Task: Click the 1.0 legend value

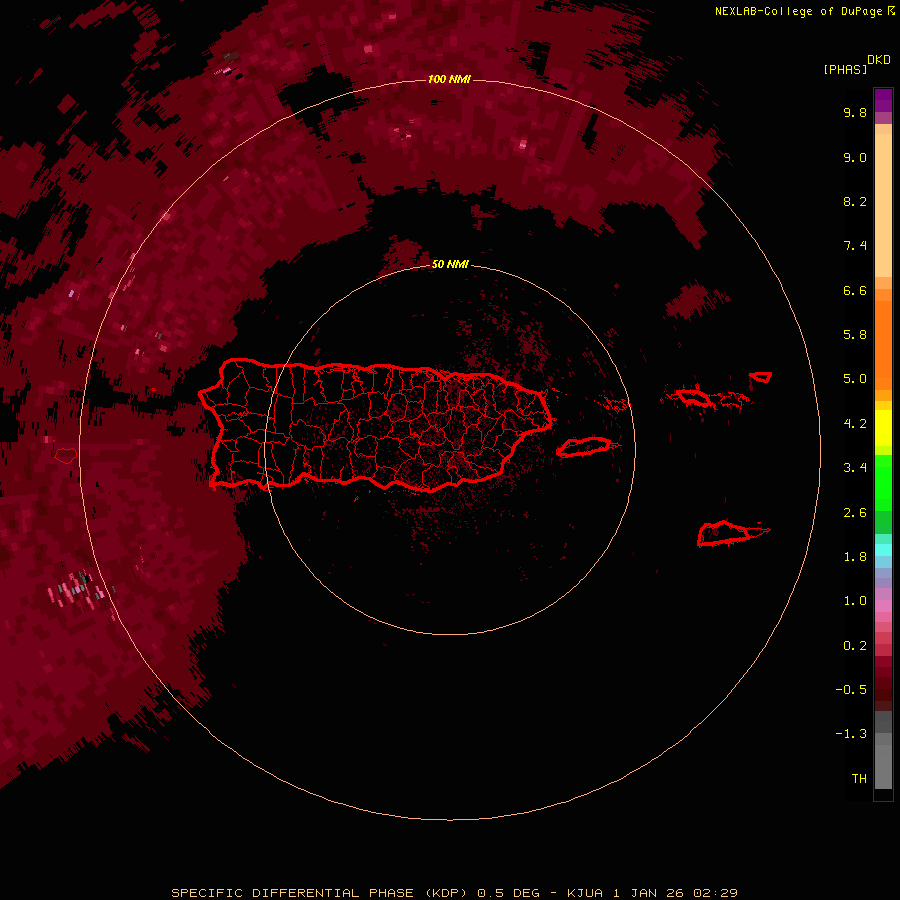Action: pyautogui.click(x=855, y=601)
